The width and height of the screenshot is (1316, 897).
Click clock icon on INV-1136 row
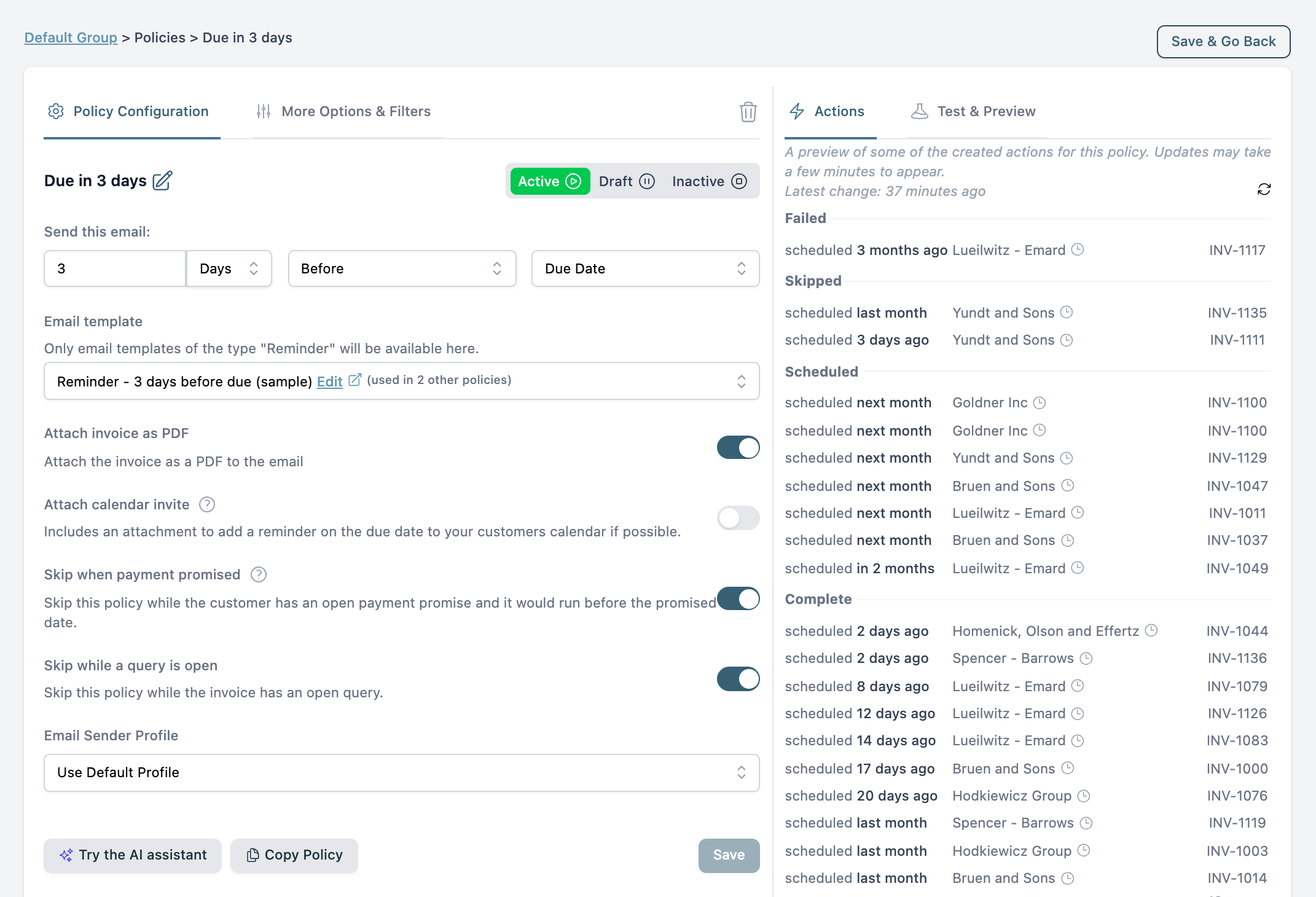pos(1086,658)
